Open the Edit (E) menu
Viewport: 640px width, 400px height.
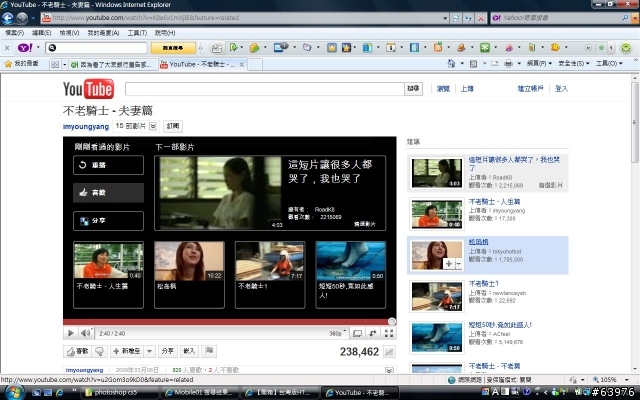41,33
